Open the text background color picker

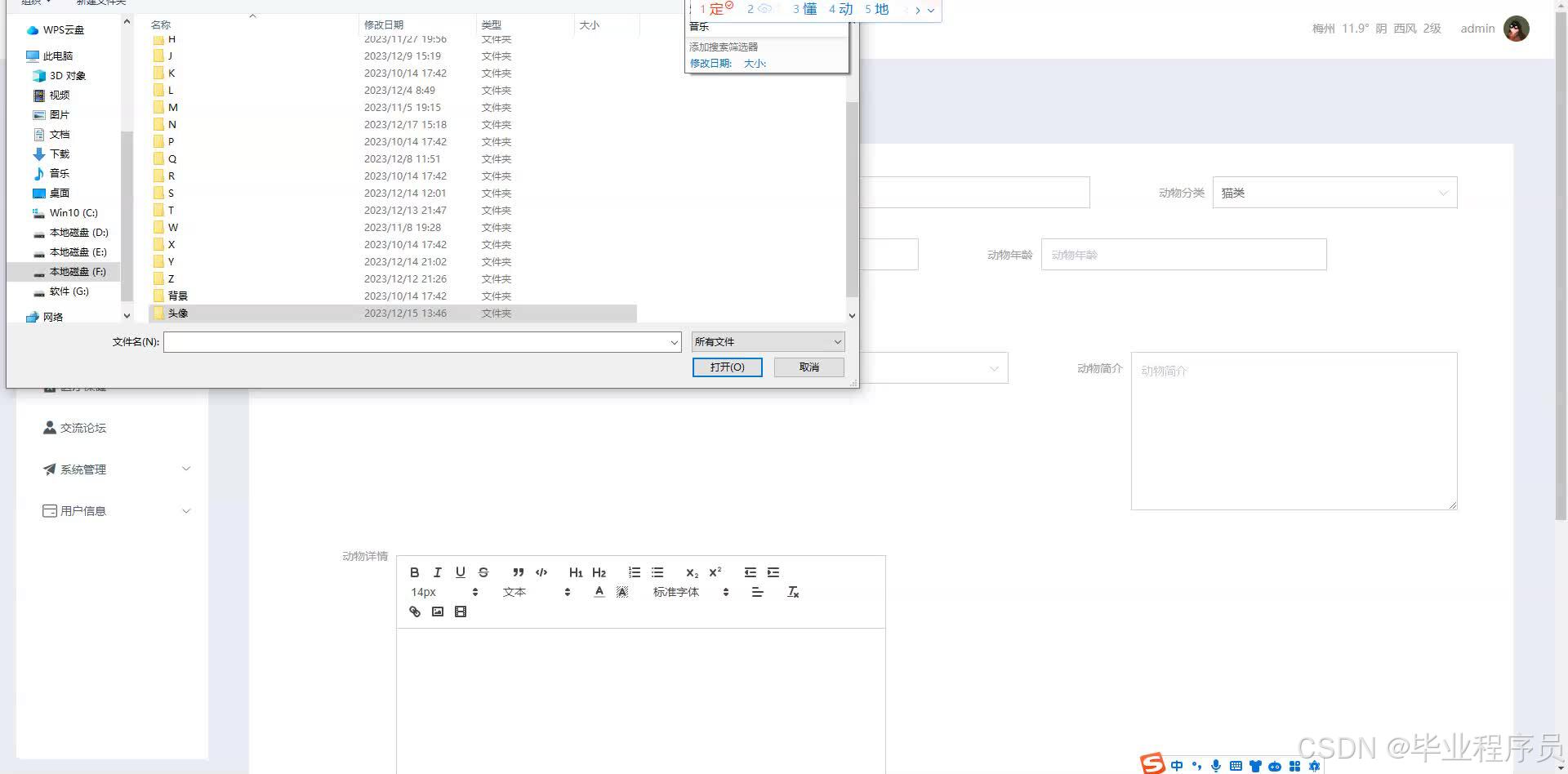[621, 592]
